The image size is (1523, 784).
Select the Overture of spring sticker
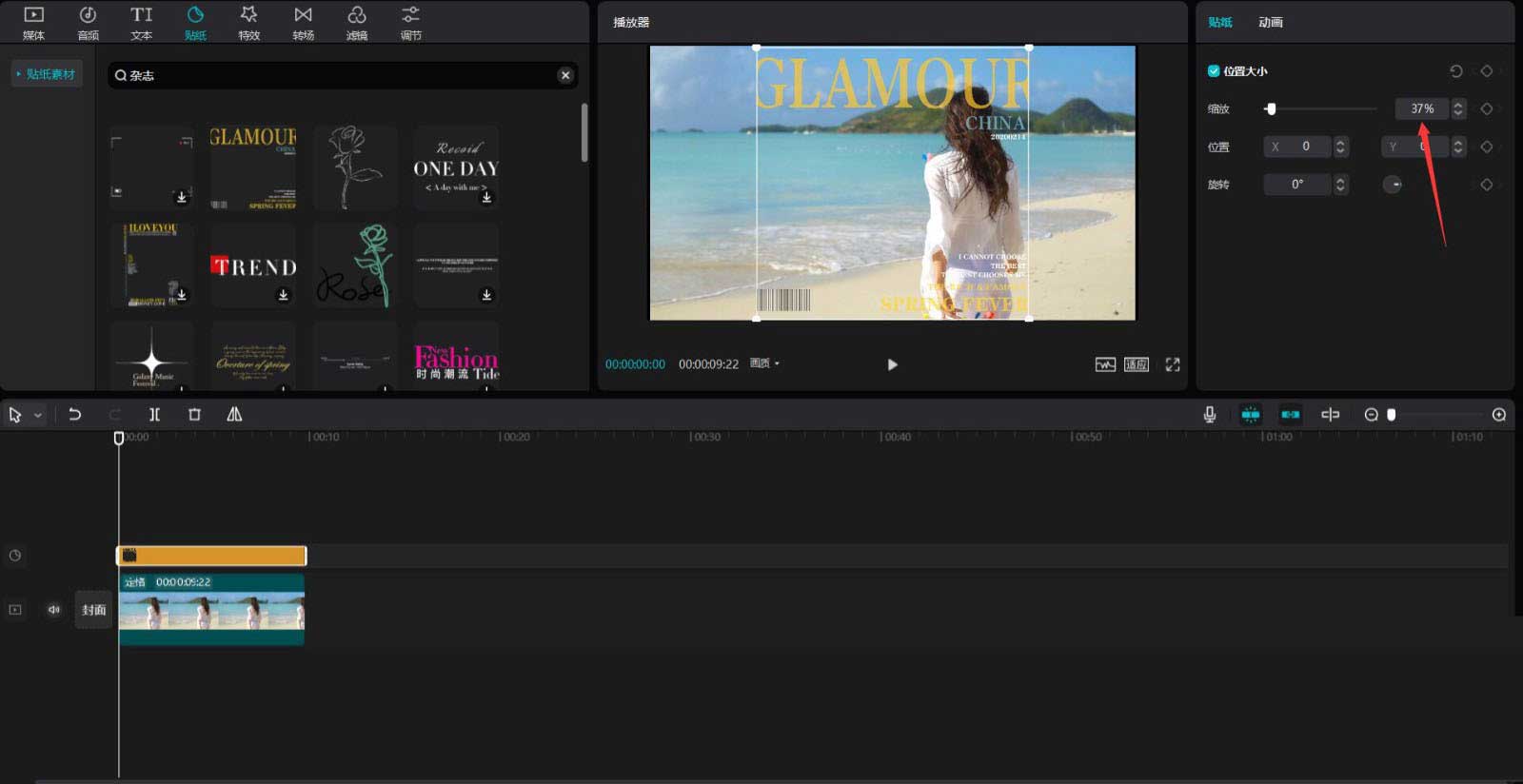click(252, 357)
